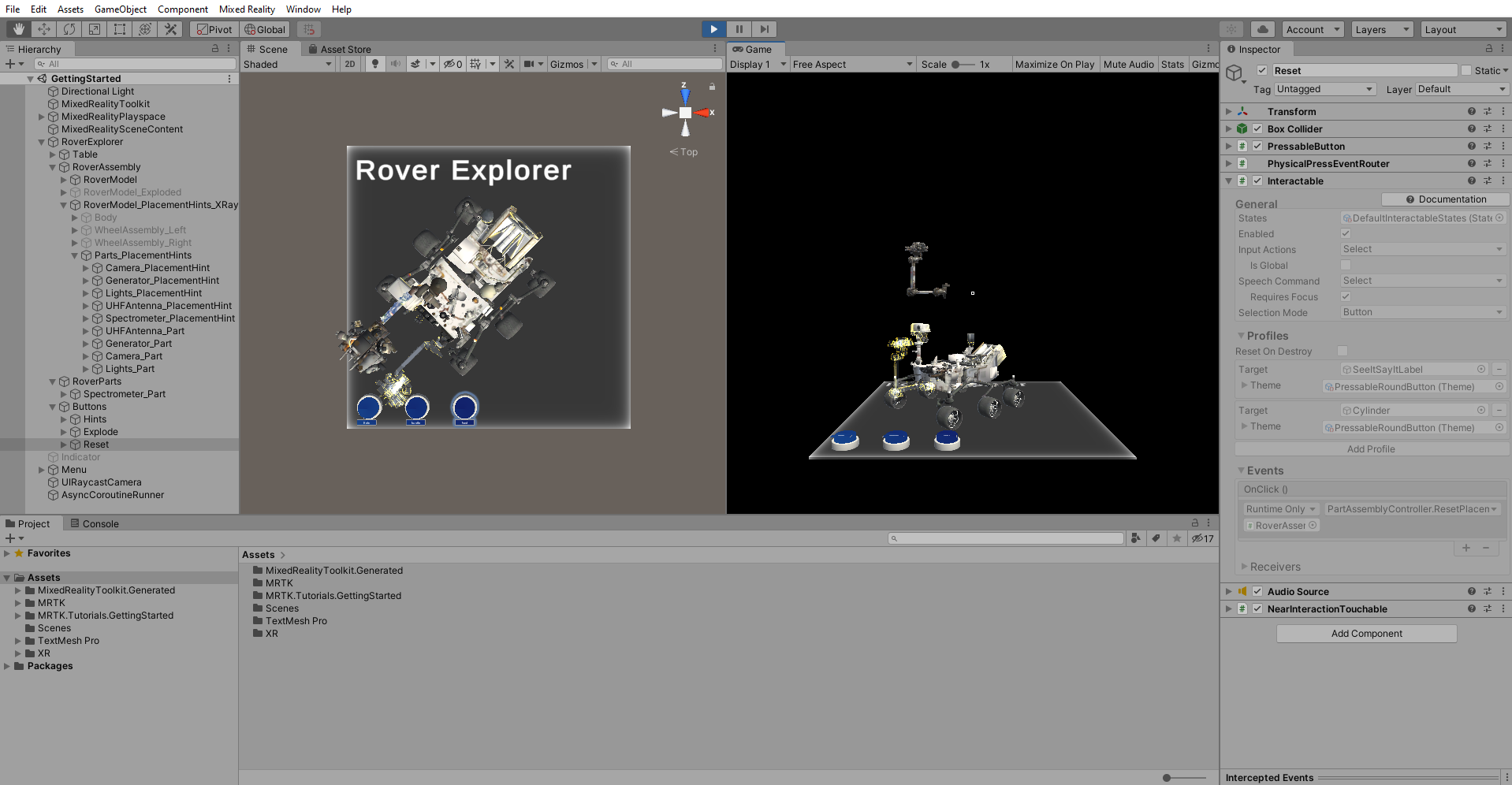Disable the Interactable Enabled checkbox
1512x785 pixels.
pyautogui.click(x=1346, y=233)
